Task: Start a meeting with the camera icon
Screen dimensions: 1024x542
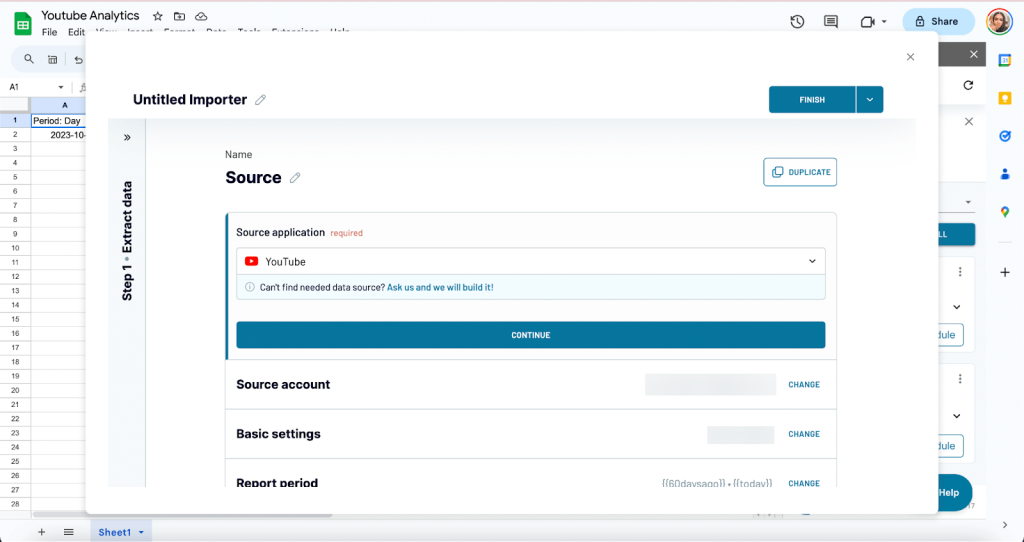Action: [x=867, y=22]
